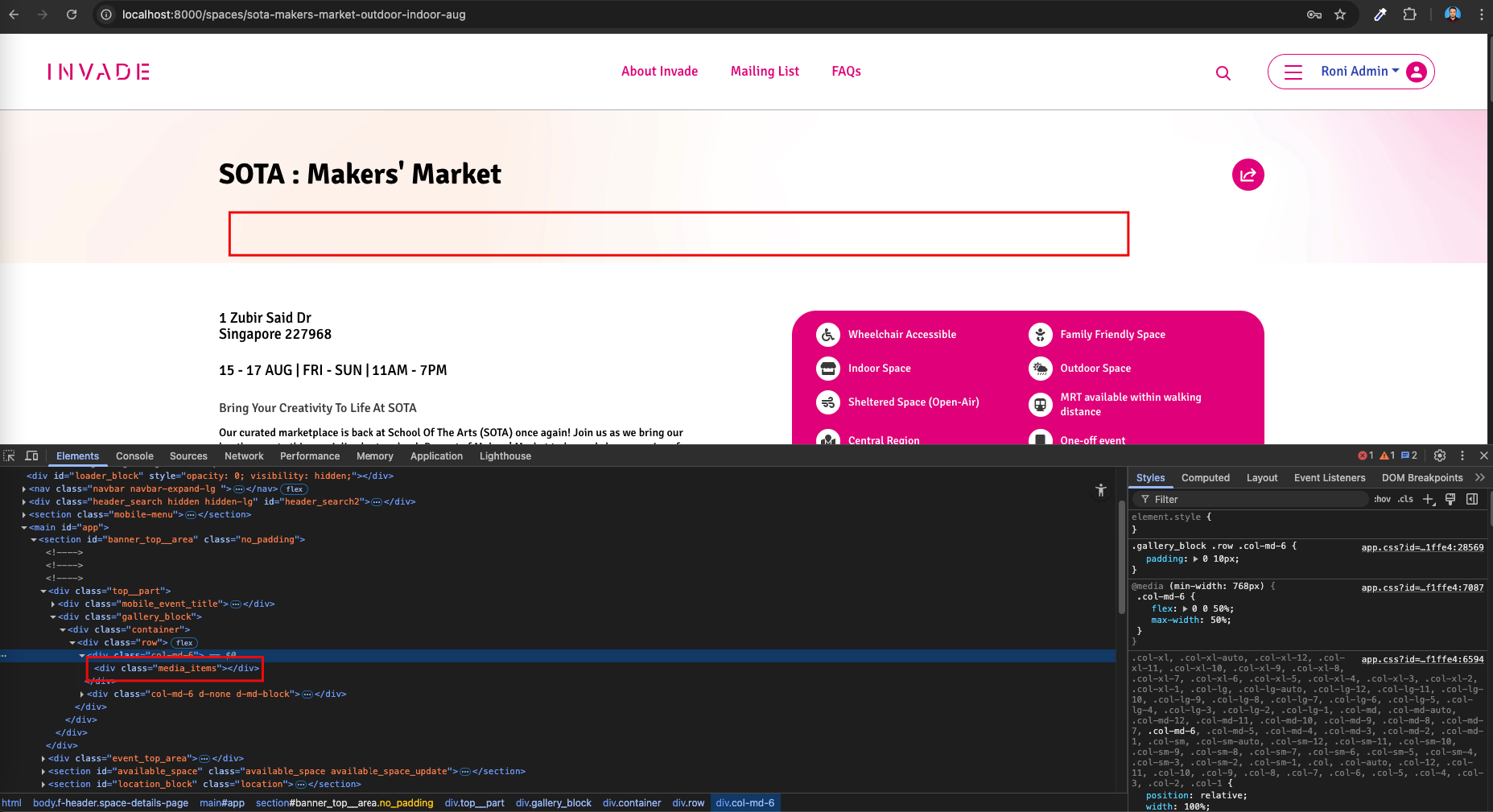Toggle the device toolbar icon in DevTools
The image size is (1493, 812).
(x=31, y=455)
